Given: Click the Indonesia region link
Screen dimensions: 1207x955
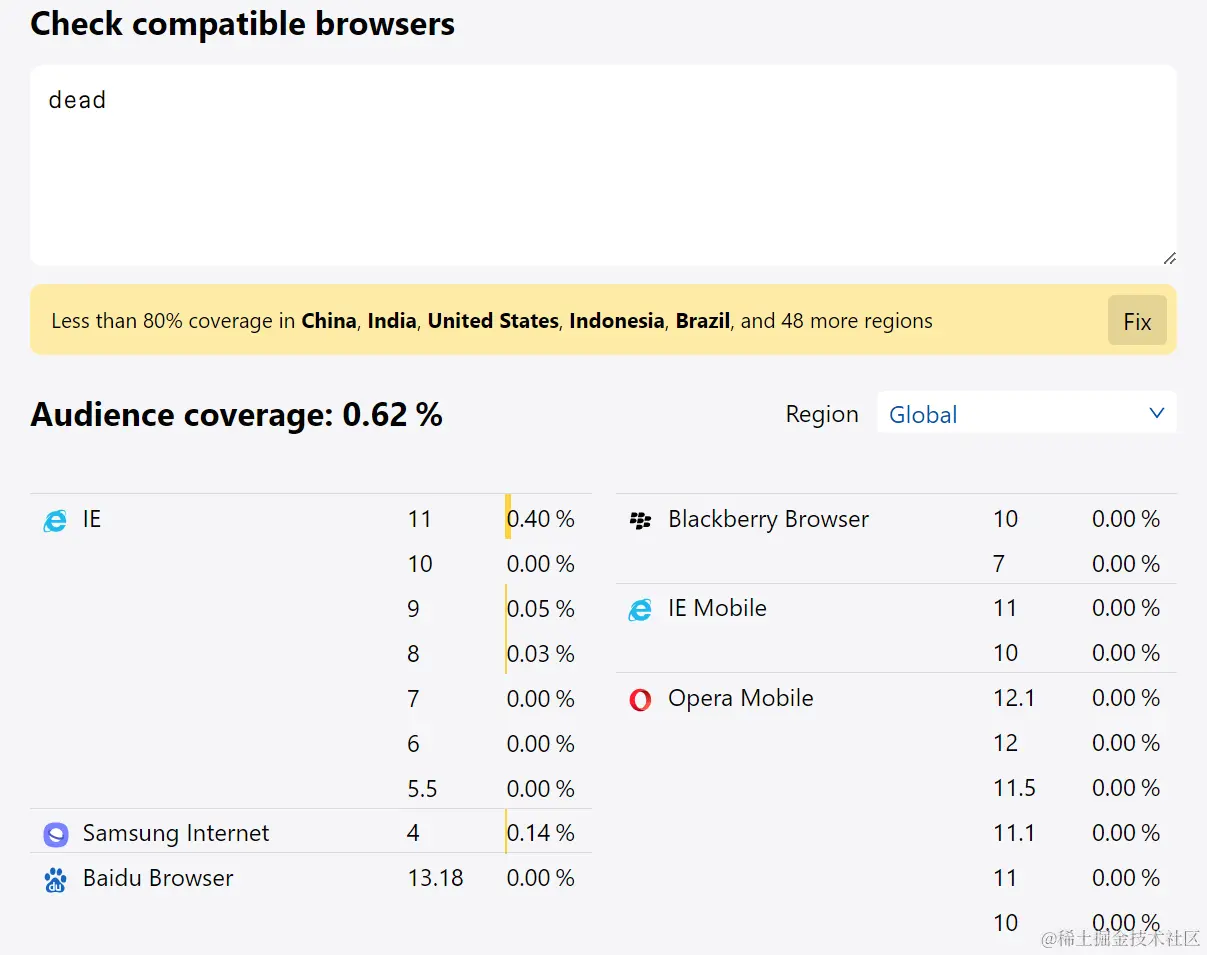Looking at the screenshot, I should [617, 321].
